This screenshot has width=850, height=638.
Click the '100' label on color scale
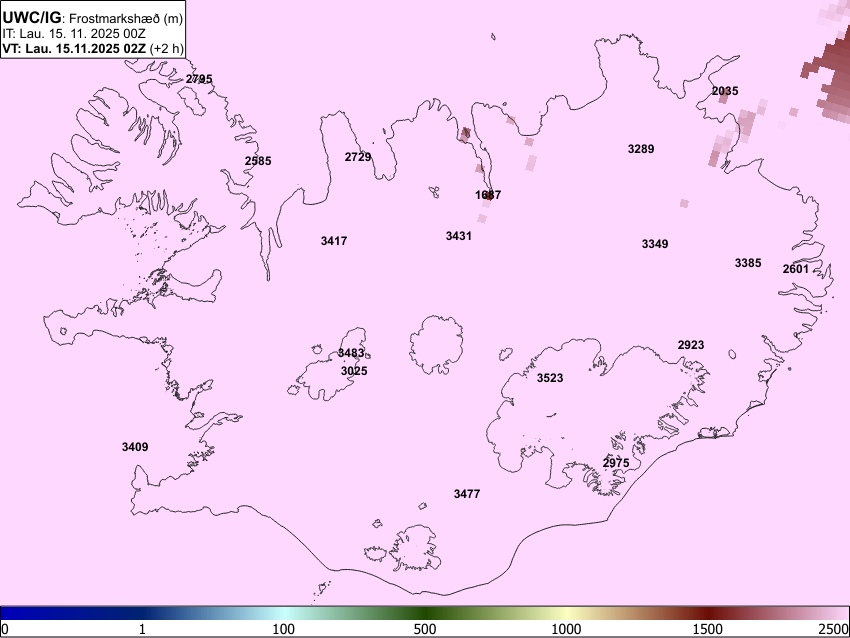284,629
